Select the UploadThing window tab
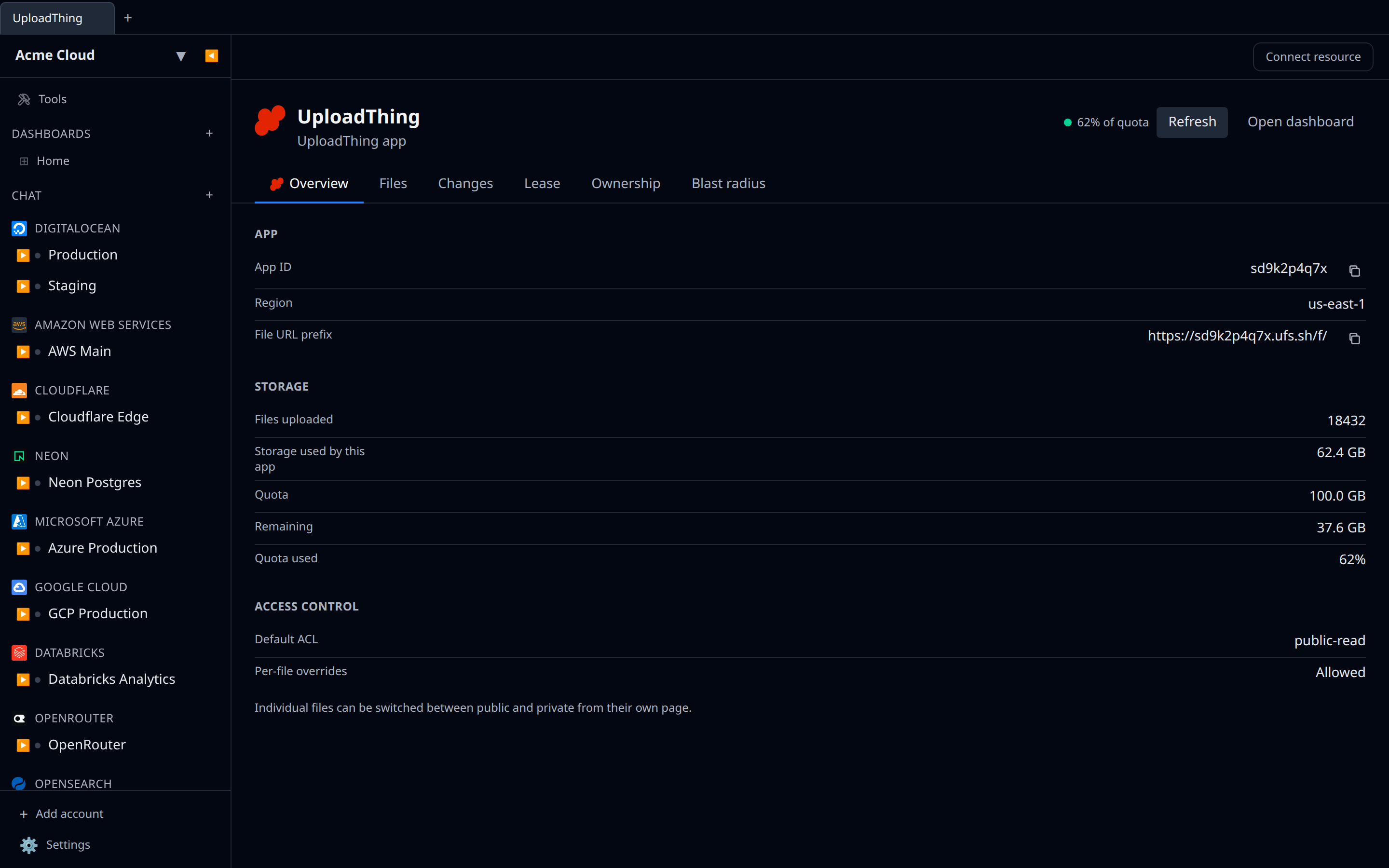Screen dimensions: 1389x868 click(57, 18)
